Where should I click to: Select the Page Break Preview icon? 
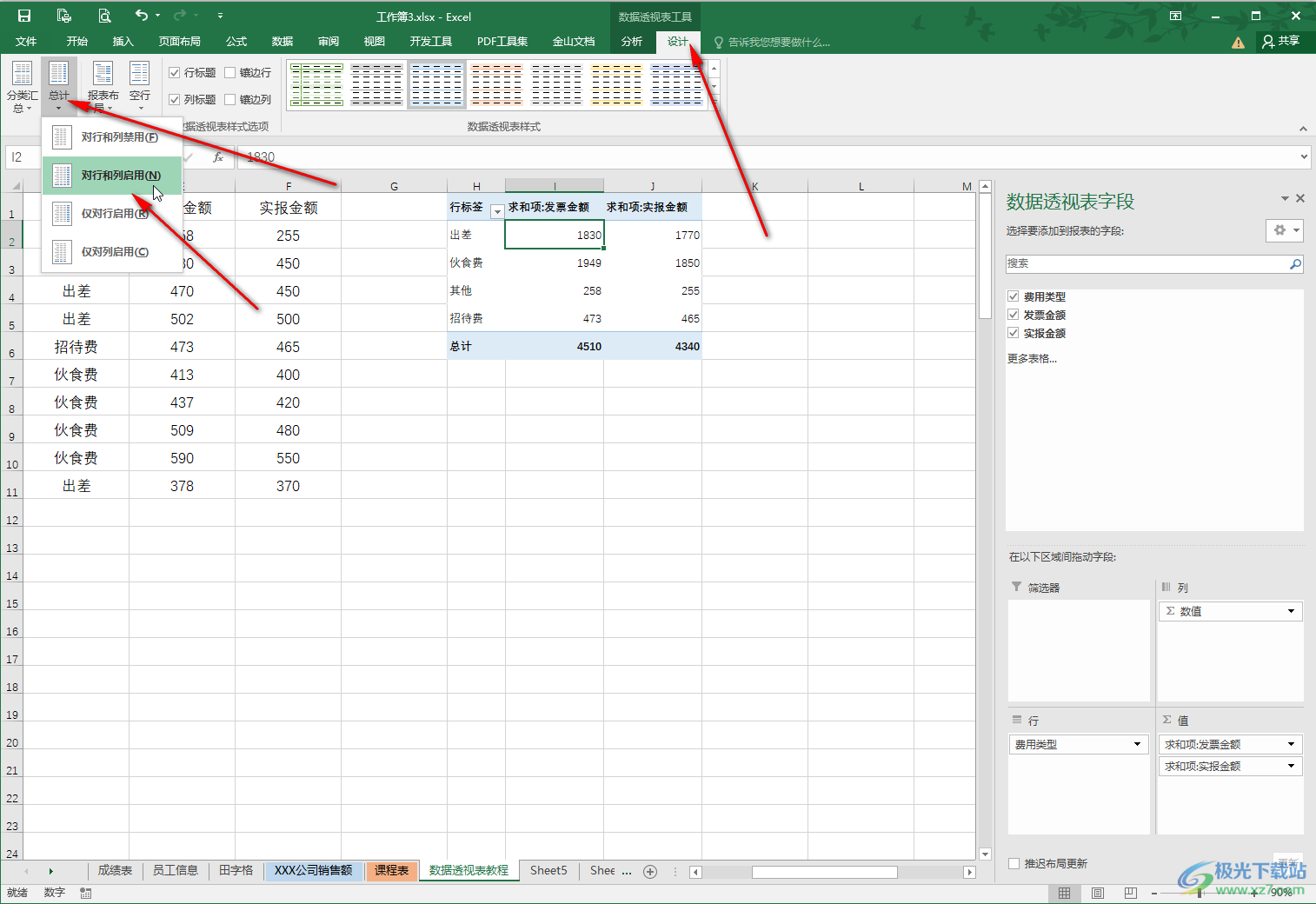point(1130,893)
